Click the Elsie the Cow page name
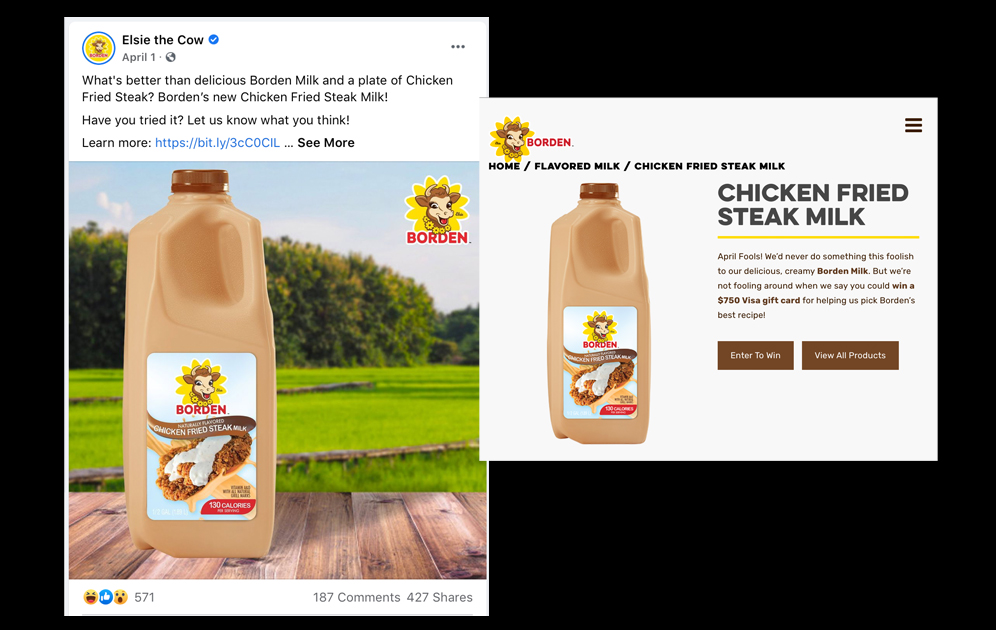 point(163,40)
